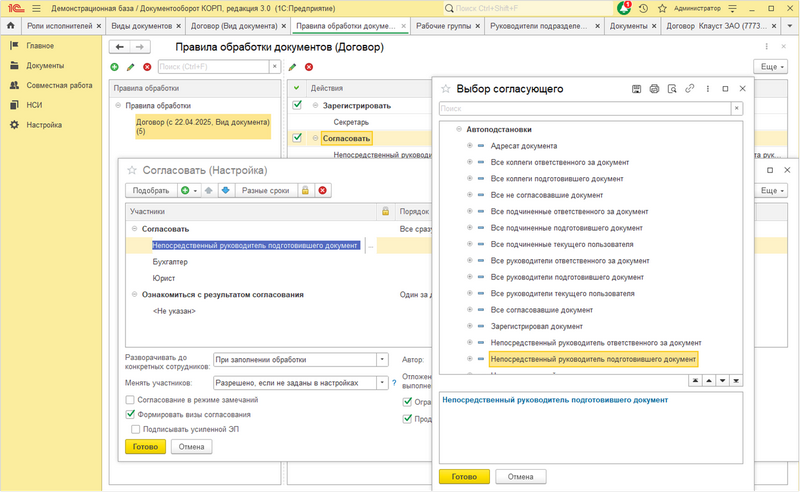The width and height of the screenshot is (800, 492).
Task: Click the save icon in Выбор согласующего header
Action: (636, 89)
